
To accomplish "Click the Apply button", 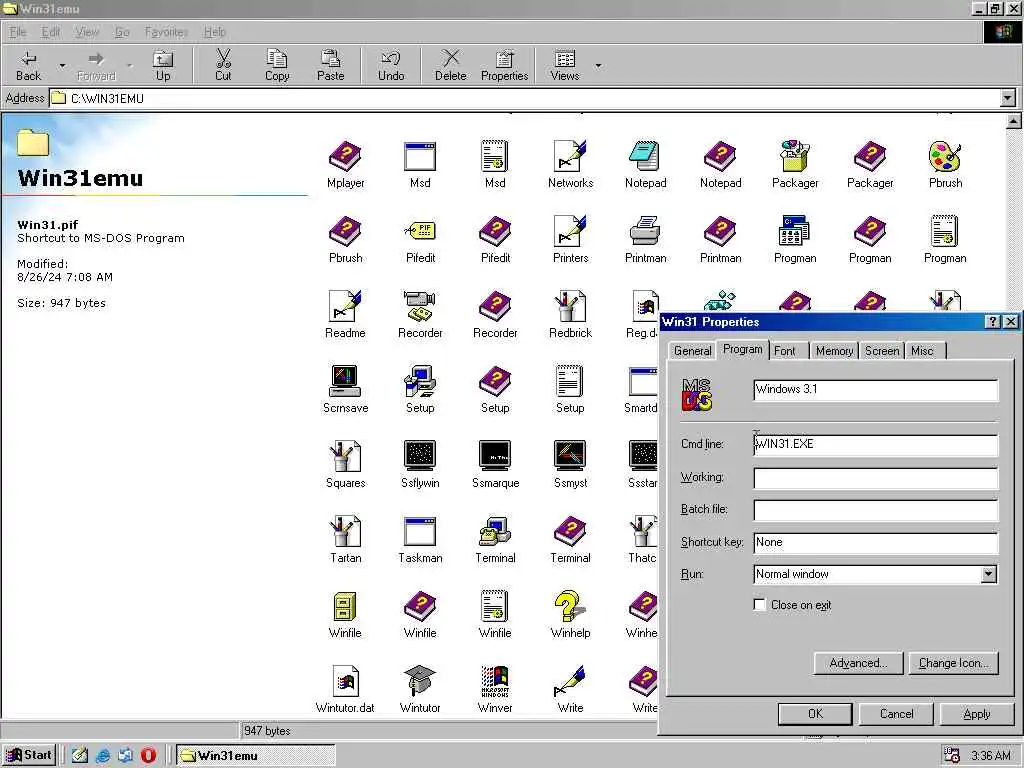I will 976,714.
